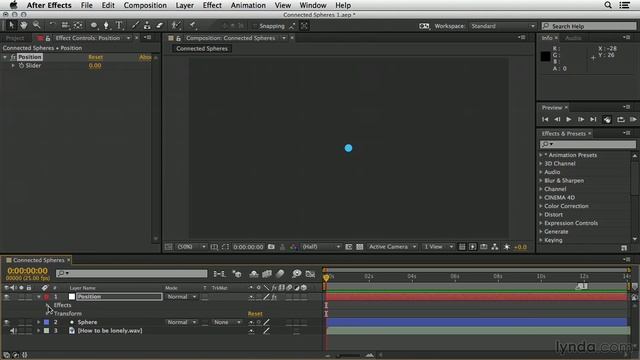
Task: Click the Search Help field
Action: click(x=589, y=26)
